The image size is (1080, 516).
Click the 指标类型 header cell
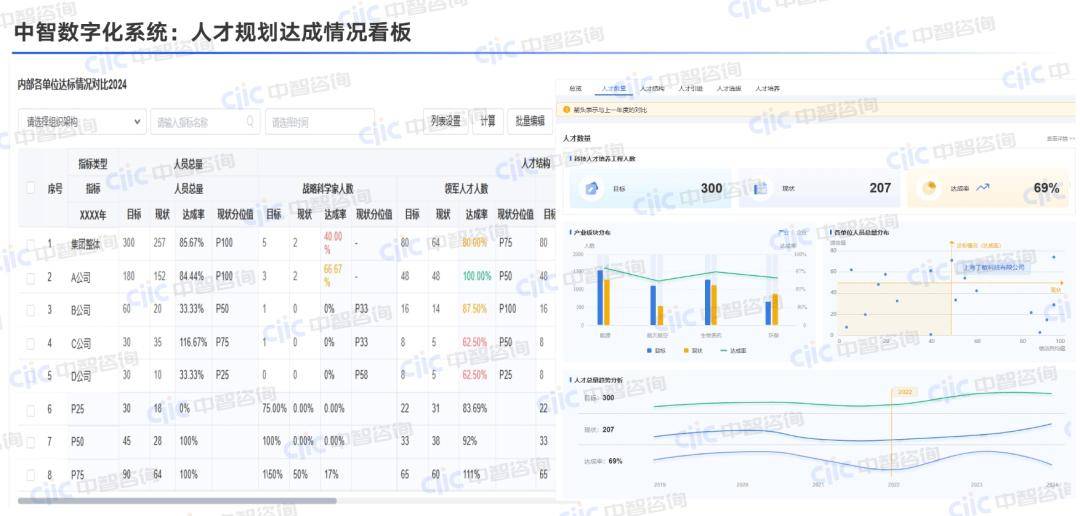93,163
